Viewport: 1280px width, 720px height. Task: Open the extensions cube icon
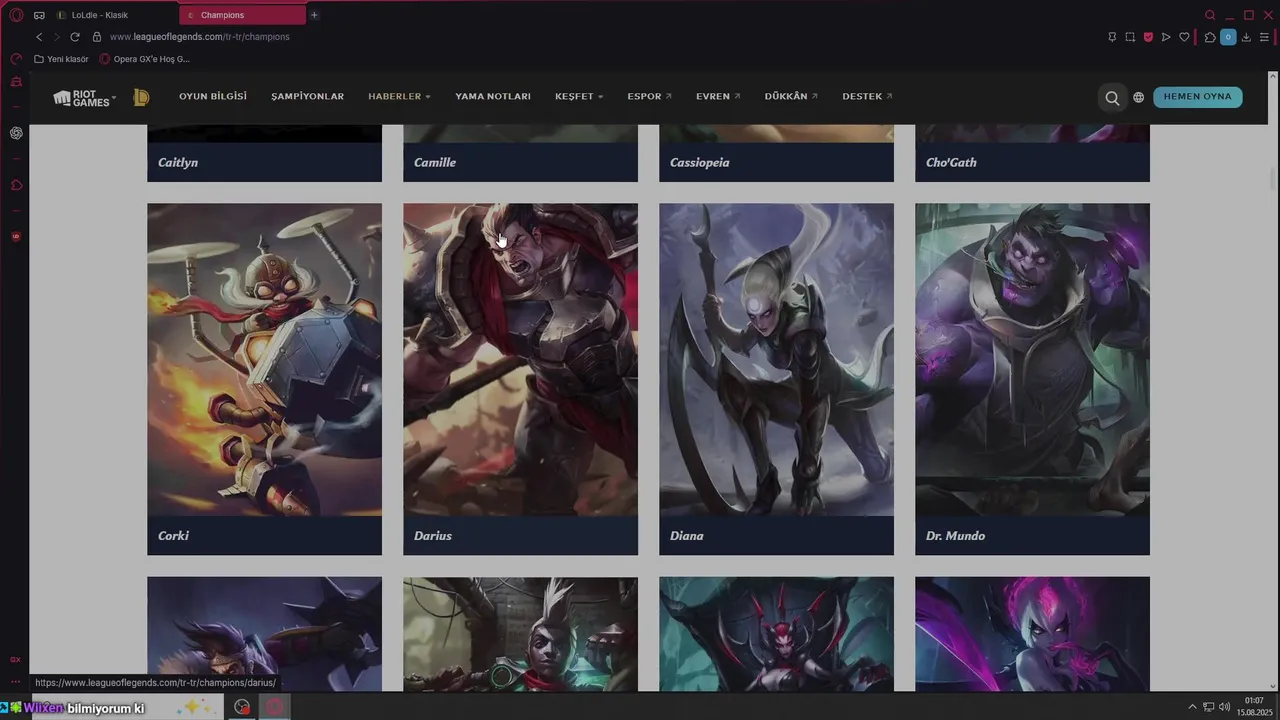(1210, 37)
